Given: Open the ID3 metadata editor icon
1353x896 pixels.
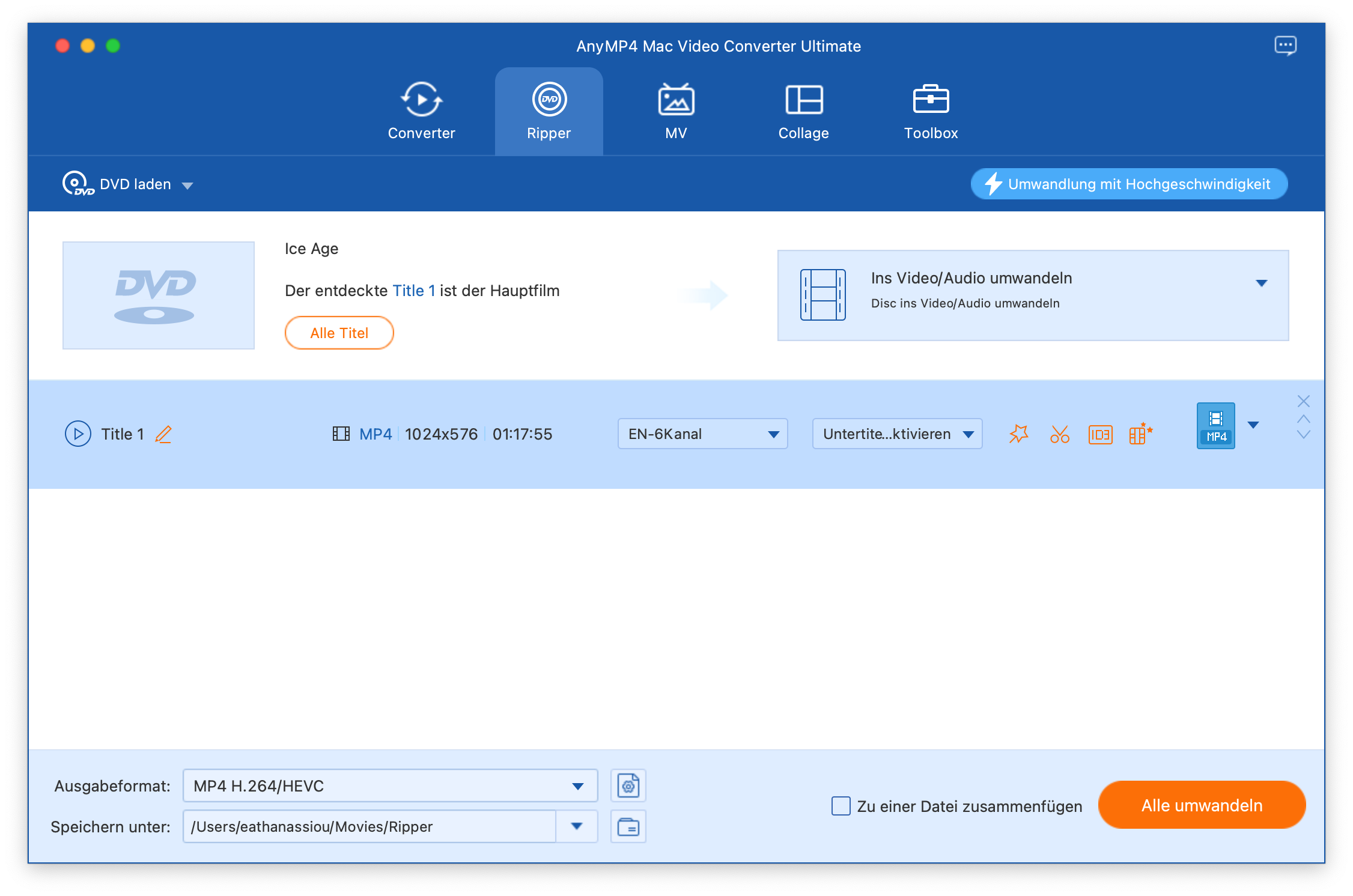Looking at the screenshot, I should point(1100,434).
